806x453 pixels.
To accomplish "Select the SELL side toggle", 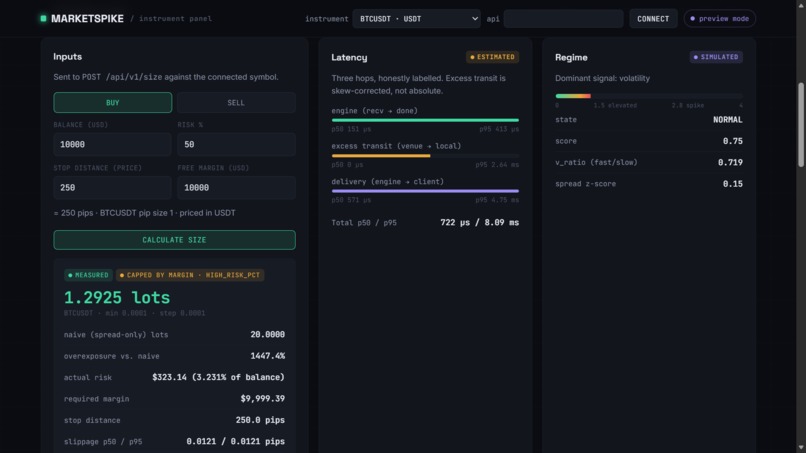I will click(x=236, y=103).
